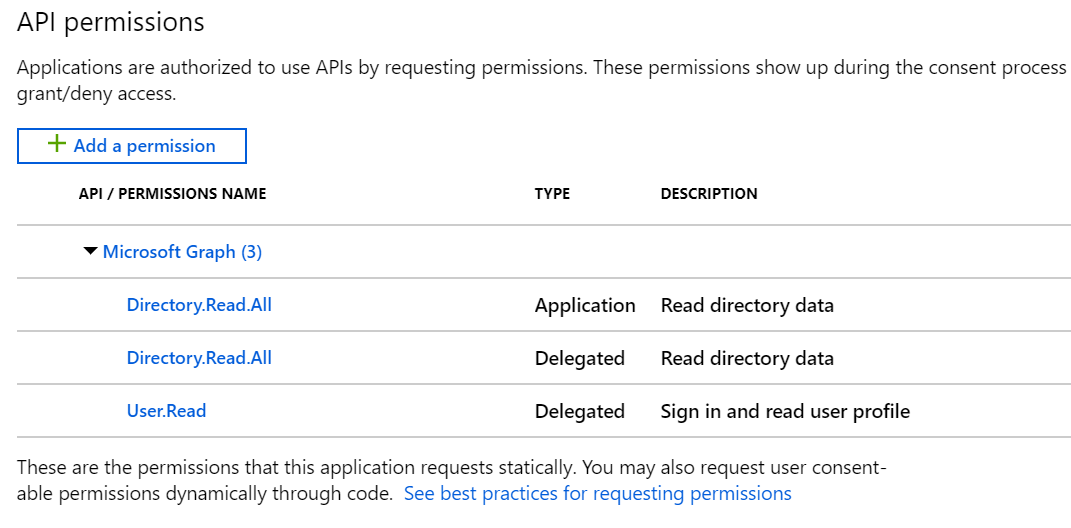Click the DESCRIPTION column header
The image size is (1071, 528).
click(709, 194)
